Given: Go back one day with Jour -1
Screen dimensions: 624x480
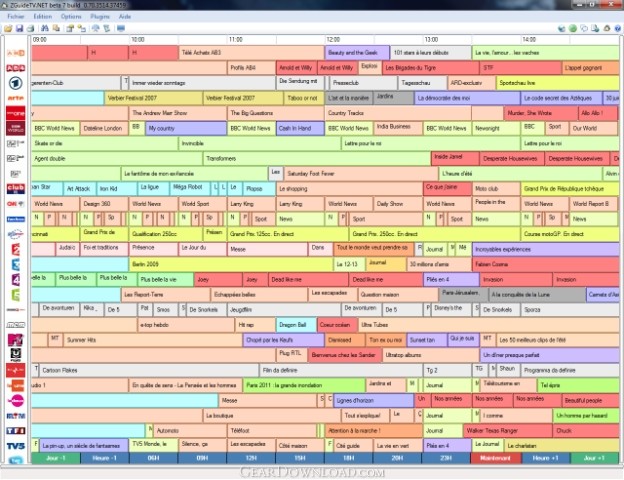Looking at the screenshot, I should click(56, 458).
